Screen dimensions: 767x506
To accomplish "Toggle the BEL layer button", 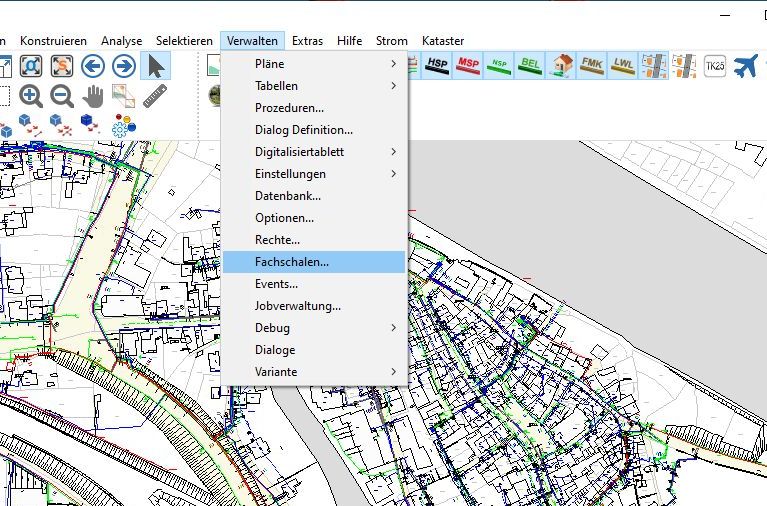I will (530, 67).
